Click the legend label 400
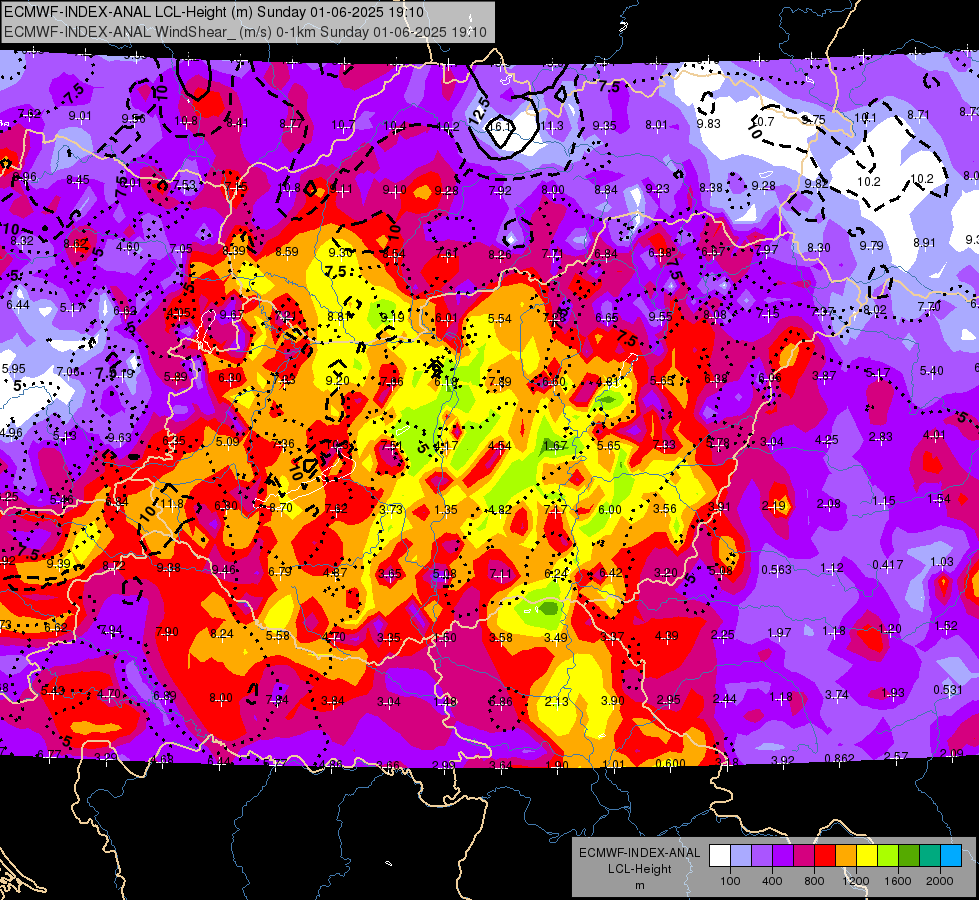The width and height of the screenshot is (979, 900). point(772,881)
